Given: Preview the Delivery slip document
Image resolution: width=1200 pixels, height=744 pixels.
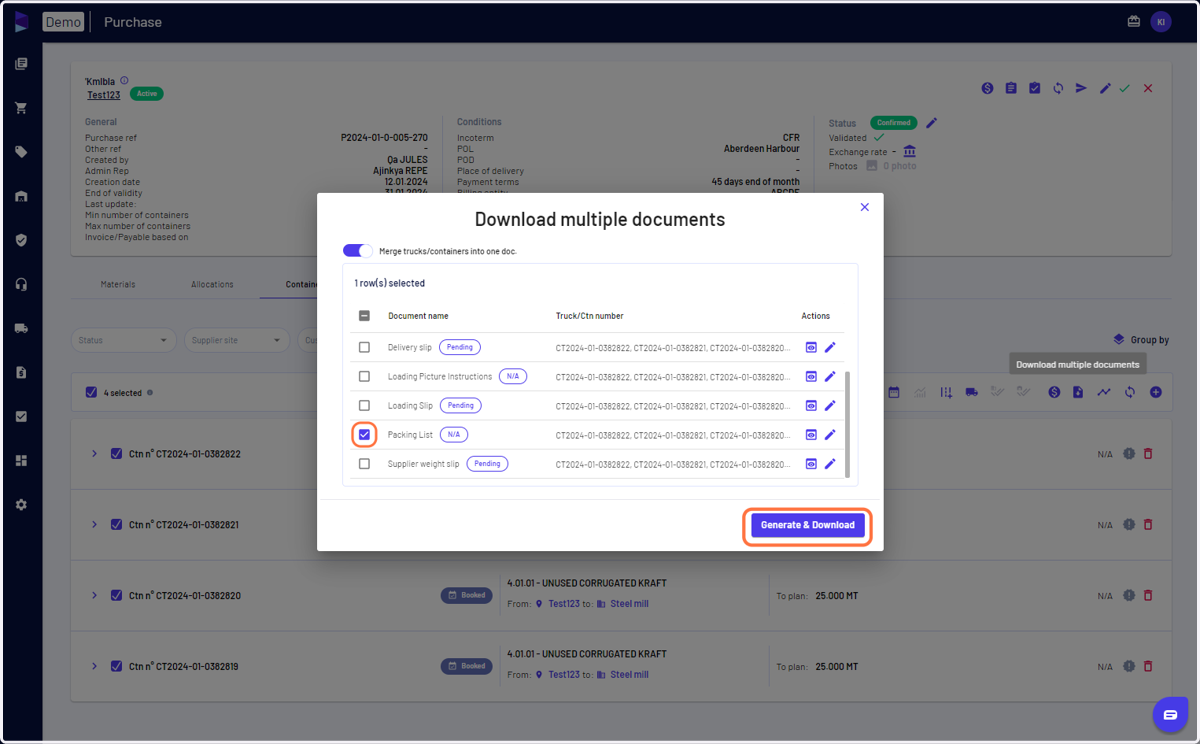Looking at the screenshot, I should pyautogui.click(x=811, y=348).
